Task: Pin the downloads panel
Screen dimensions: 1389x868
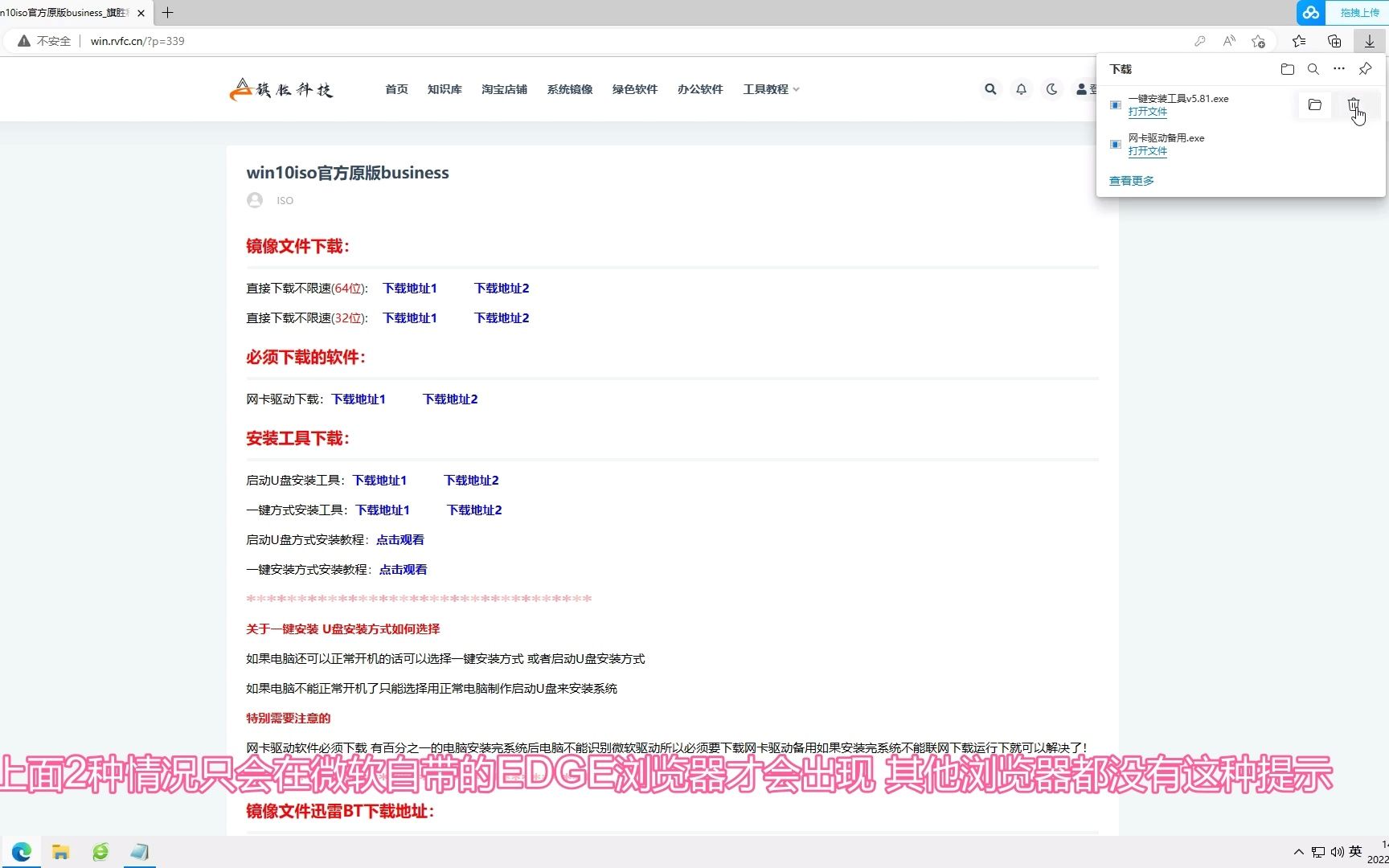Action: [x=1365, y=69]
